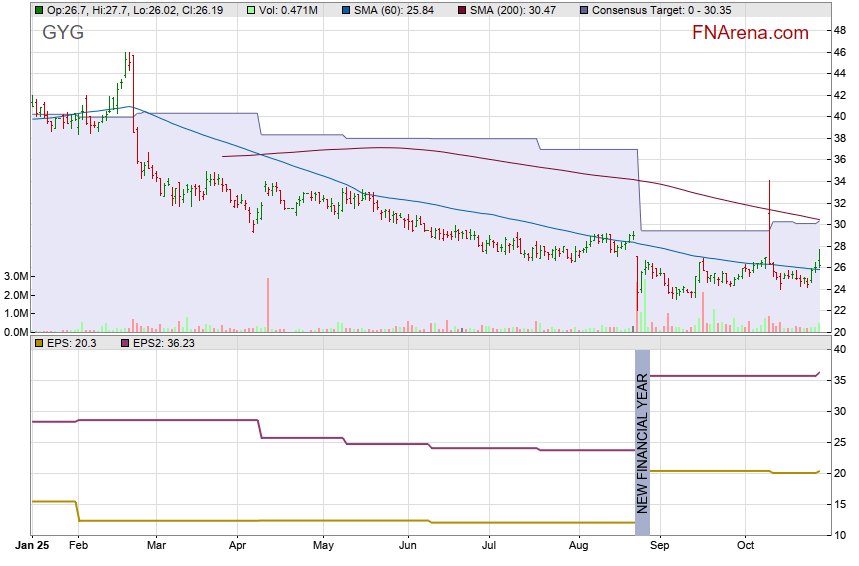Image resolution: width=859 pixels, height=566 pixels.
Task: Click the Consensus Target: 0 - 30.35 legend text
Action: point(654,10)
